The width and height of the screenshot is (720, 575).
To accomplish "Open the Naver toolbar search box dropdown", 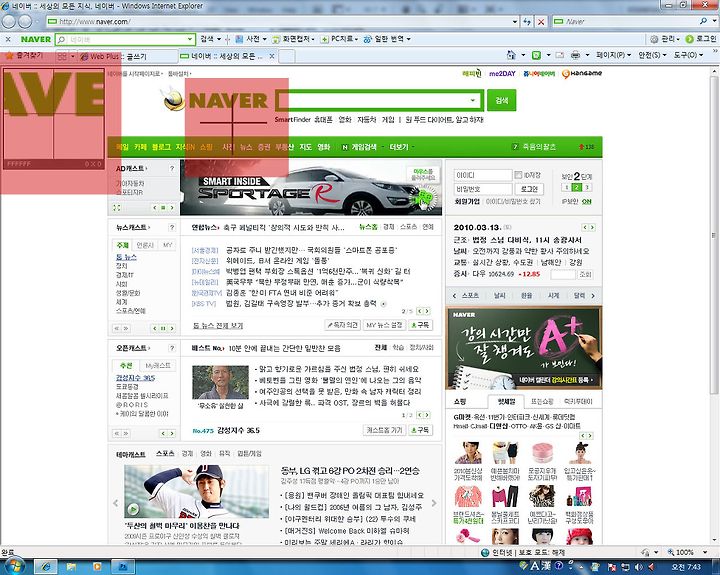I will click(x=190, y=39).
